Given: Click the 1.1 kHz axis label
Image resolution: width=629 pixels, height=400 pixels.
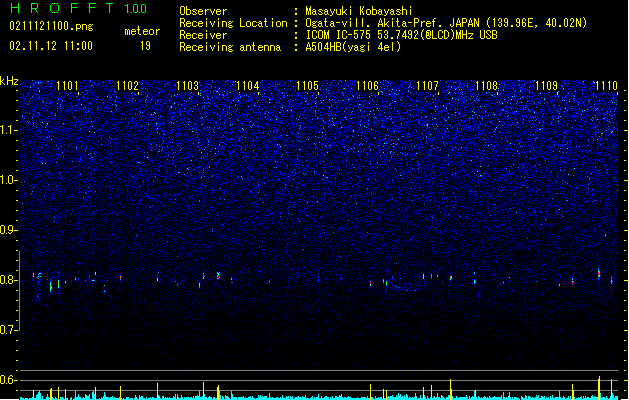Looking at the screenshot, I should 8,130.
